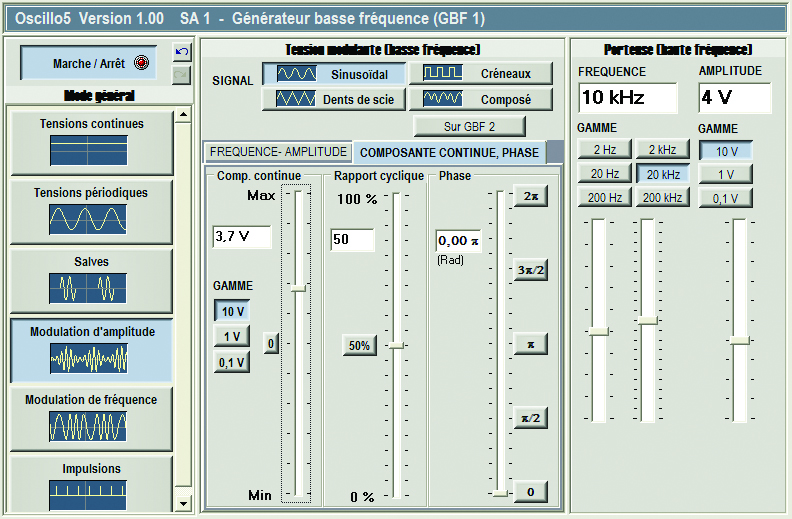This screenshot has width=792, height=519.
Task: Select Salves burst mode
Action: [91, 281]
